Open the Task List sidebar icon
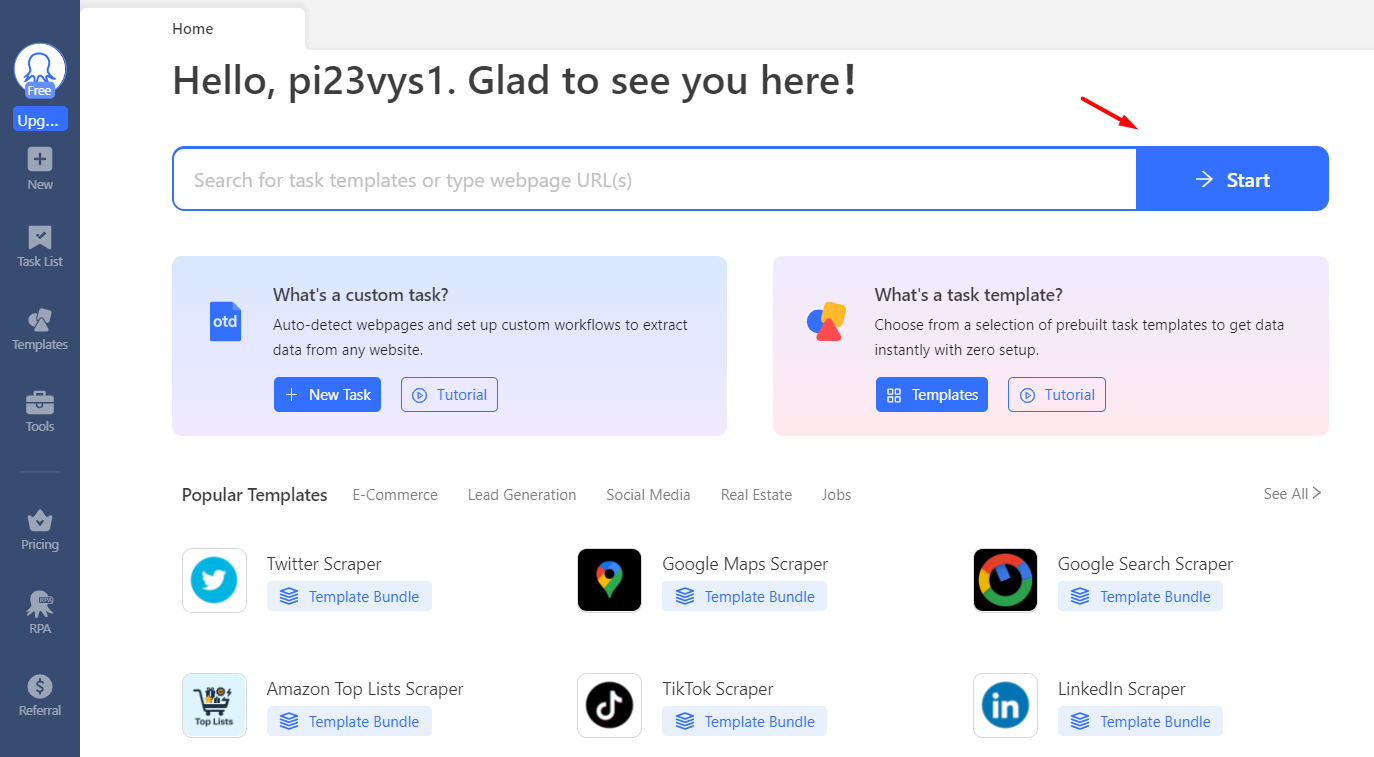 39,247
